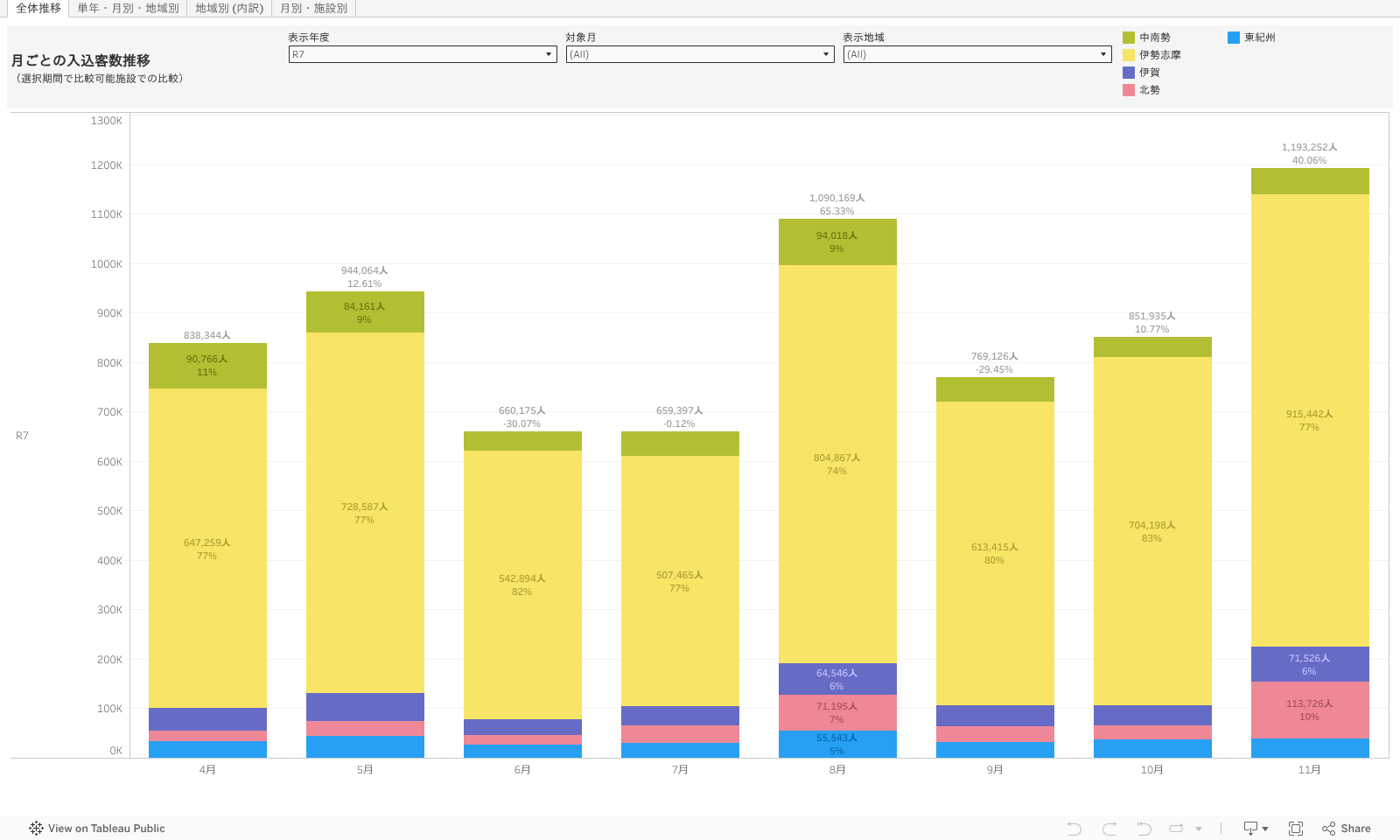This screenshot has height=840, width=1400.
Task: Open the 表示地域 dropdown filter
Action: (x=976, y=54)
